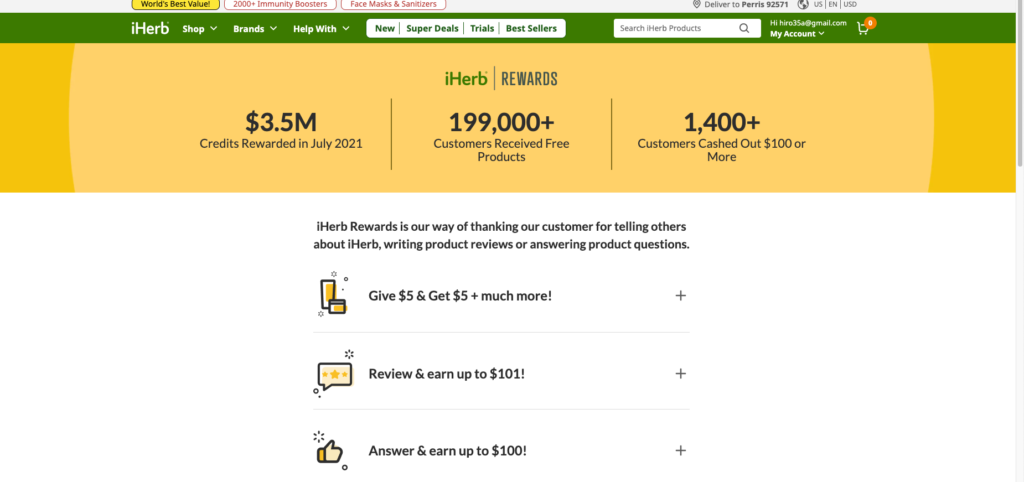Open the My Account dropdown
The width and height of the screenshot is (1024, 482).
(797, 34)
